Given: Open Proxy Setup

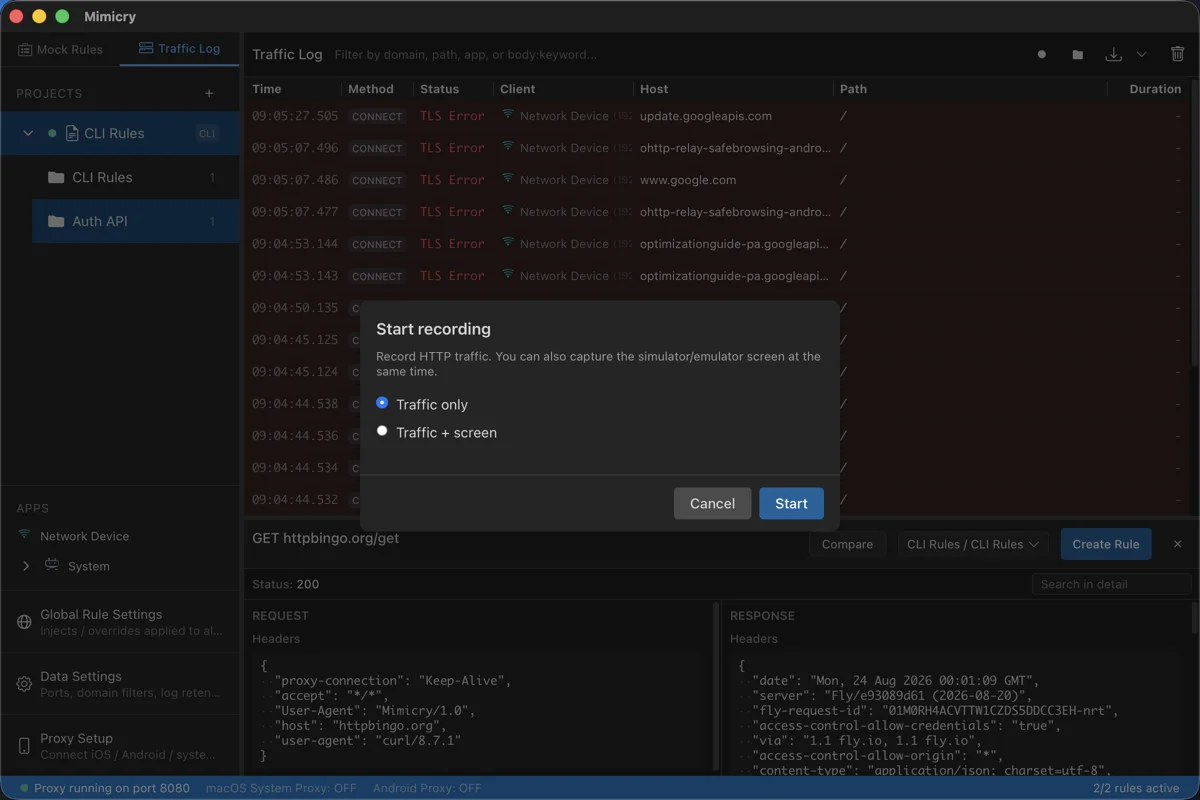Looking at the screenshot, I should pyautogui.click(x=120, y=746).
